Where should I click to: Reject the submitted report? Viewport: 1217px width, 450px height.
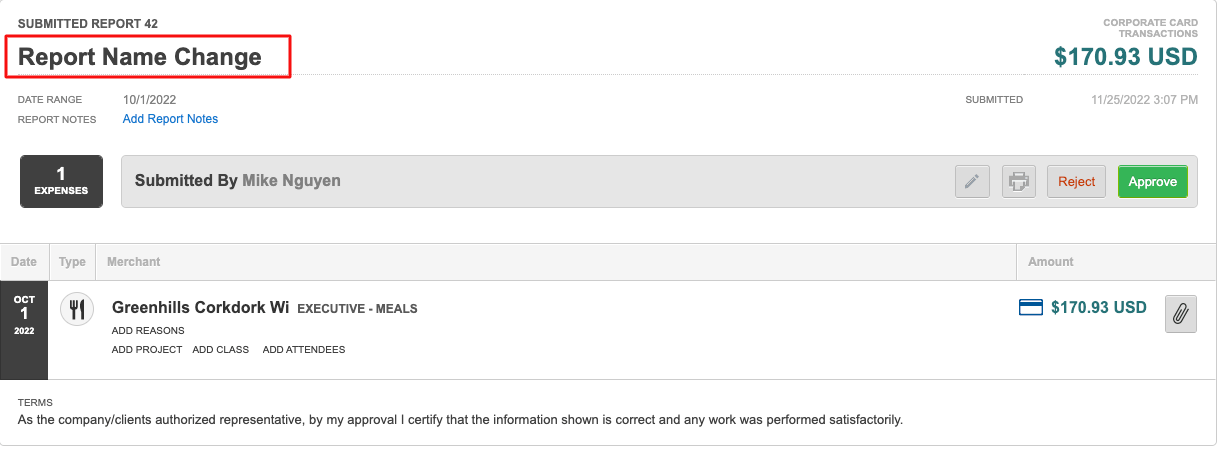tap(1076, 182)
